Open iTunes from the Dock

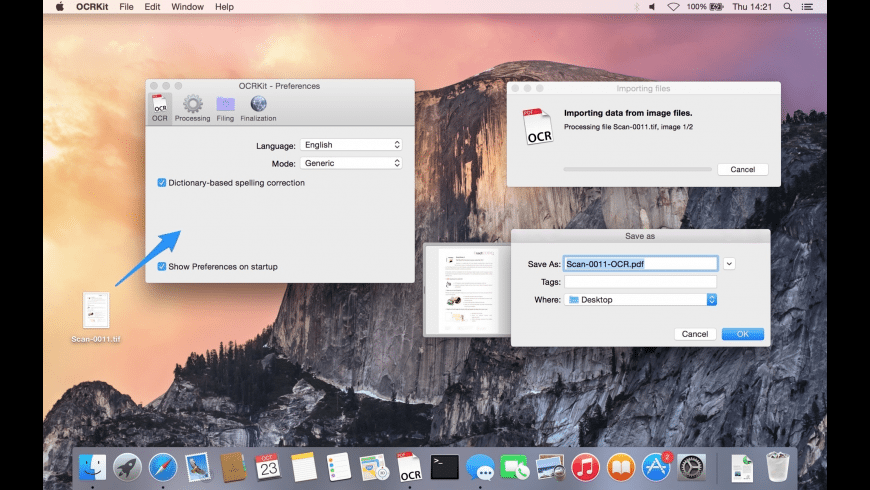(x=585, y=467)
